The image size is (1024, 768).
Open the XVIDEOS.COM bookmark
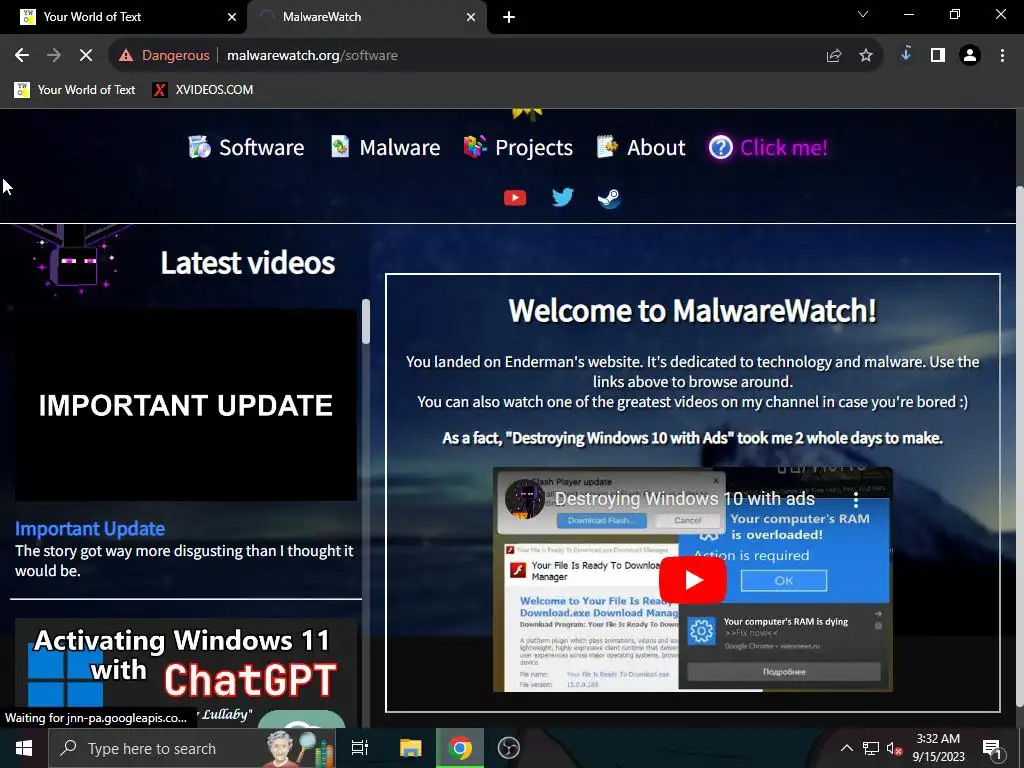pos(202,89)
